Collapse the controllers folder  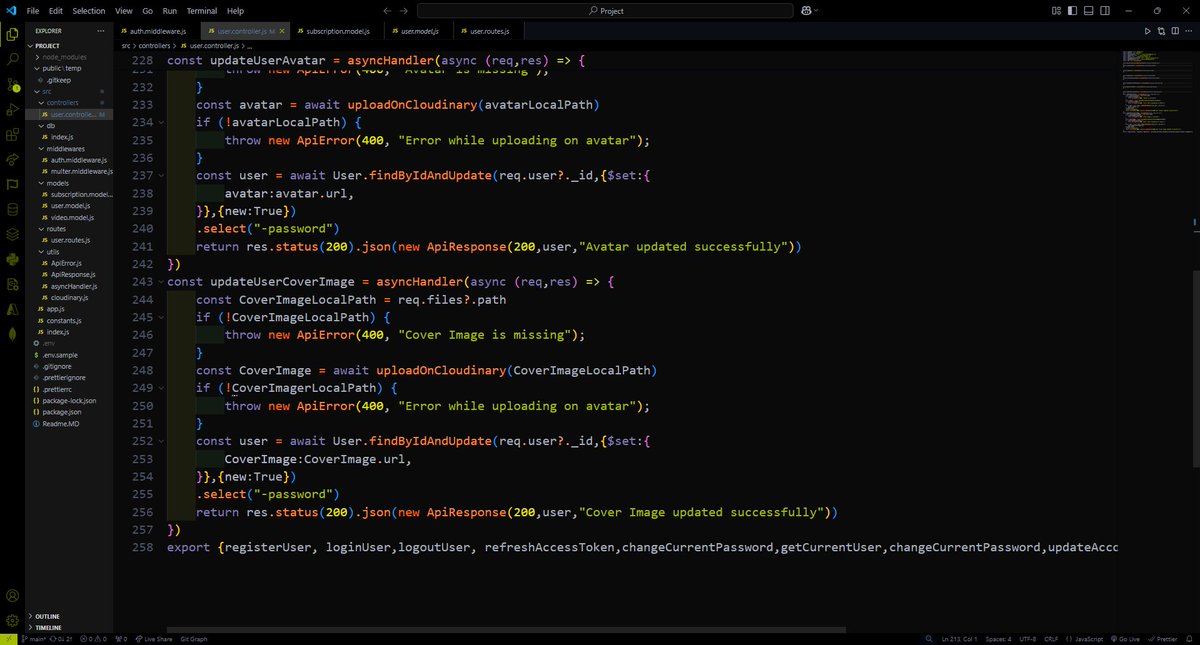coord(68,103)
